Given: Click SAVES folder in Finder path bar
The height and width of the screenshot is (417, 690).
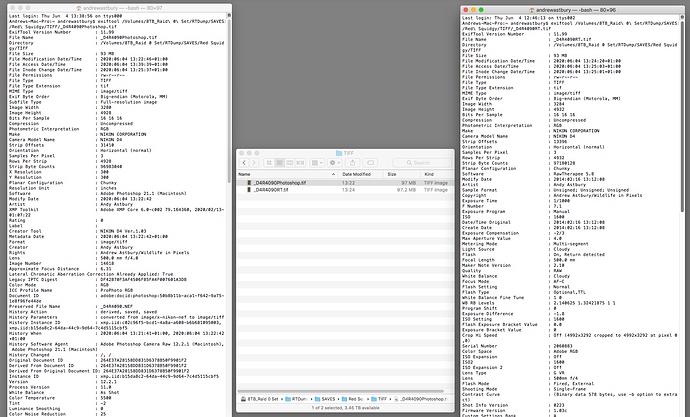Looking at the screenshot, I should coord(325,399).
